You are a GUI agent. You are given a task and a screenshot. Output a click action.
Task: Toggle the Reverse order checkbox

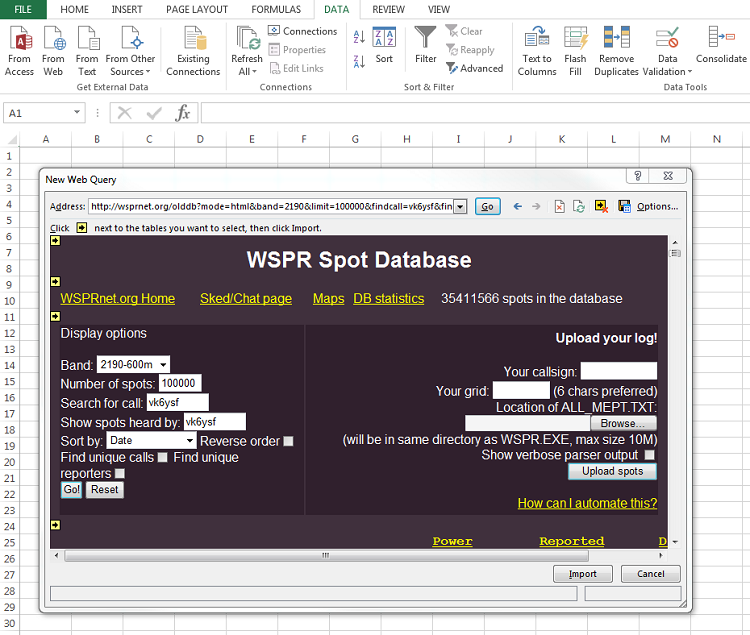tap(289, 441)
